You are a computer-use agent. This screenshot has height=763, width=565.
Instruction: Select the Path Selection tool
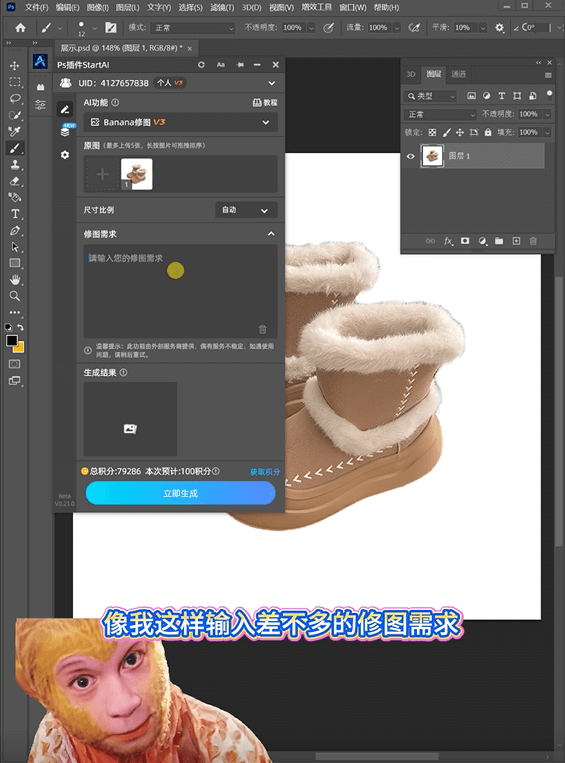click(15, 247)
